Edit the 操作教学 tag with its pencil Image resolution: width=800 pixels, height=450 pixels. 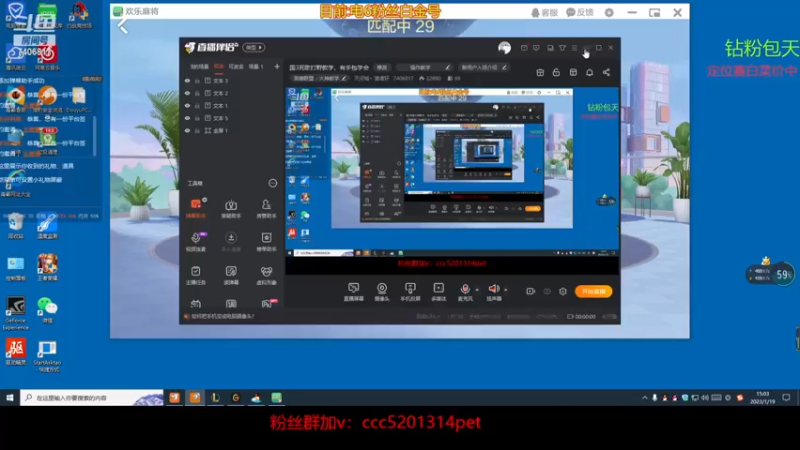[447, 67]
